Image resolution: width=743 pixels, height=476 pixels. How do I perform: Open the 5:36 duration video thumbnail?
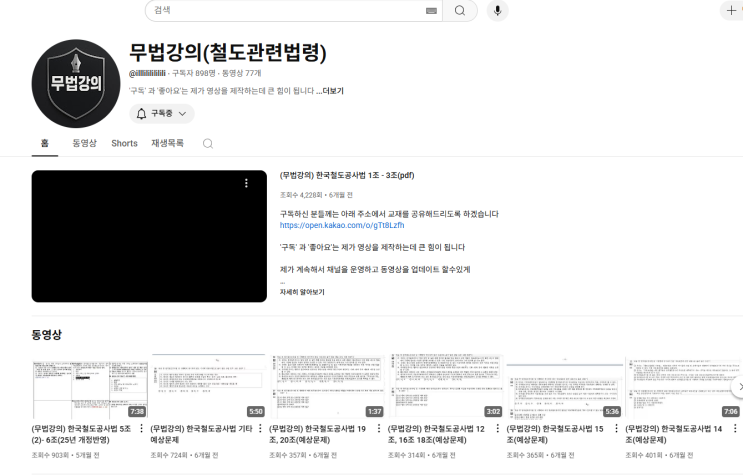pos(564,386)
